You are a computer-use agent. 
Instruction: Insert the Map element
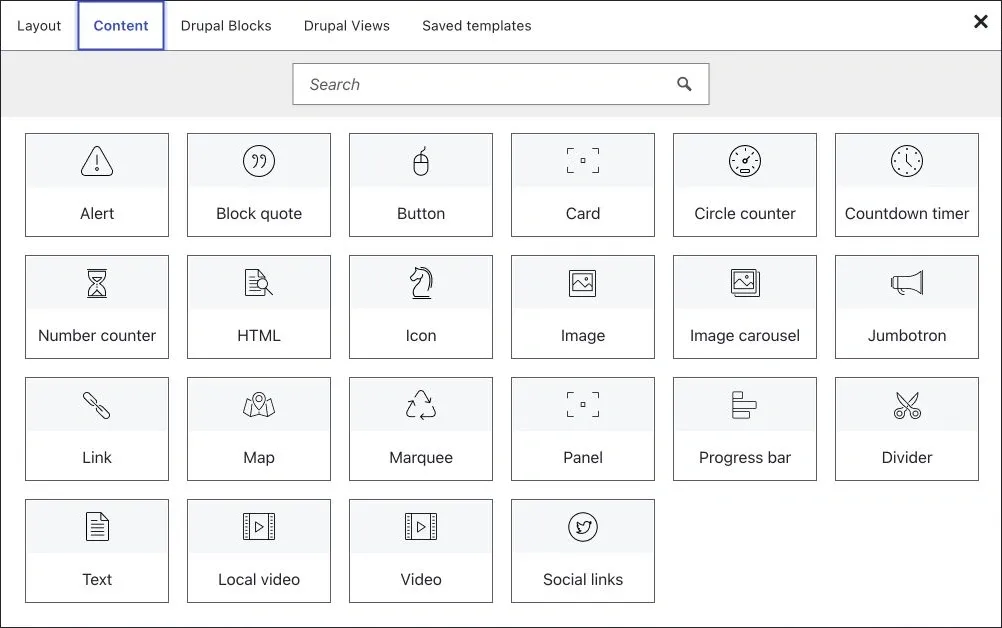click(259, 429)
